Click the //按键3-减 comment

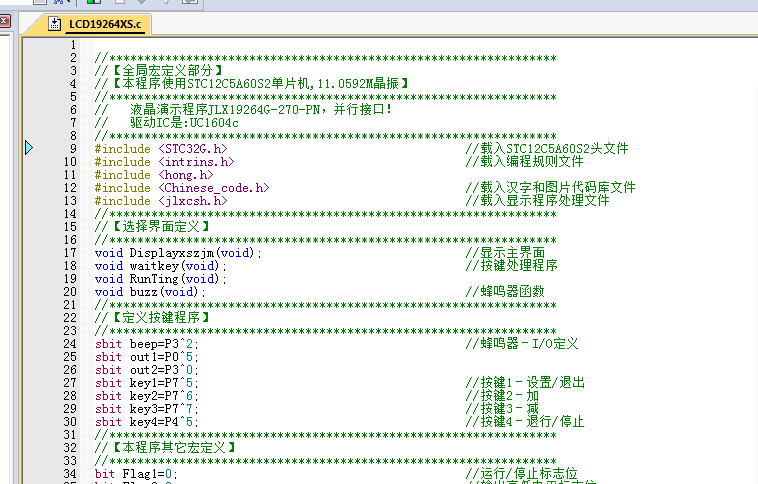click(x=502, y=409)
